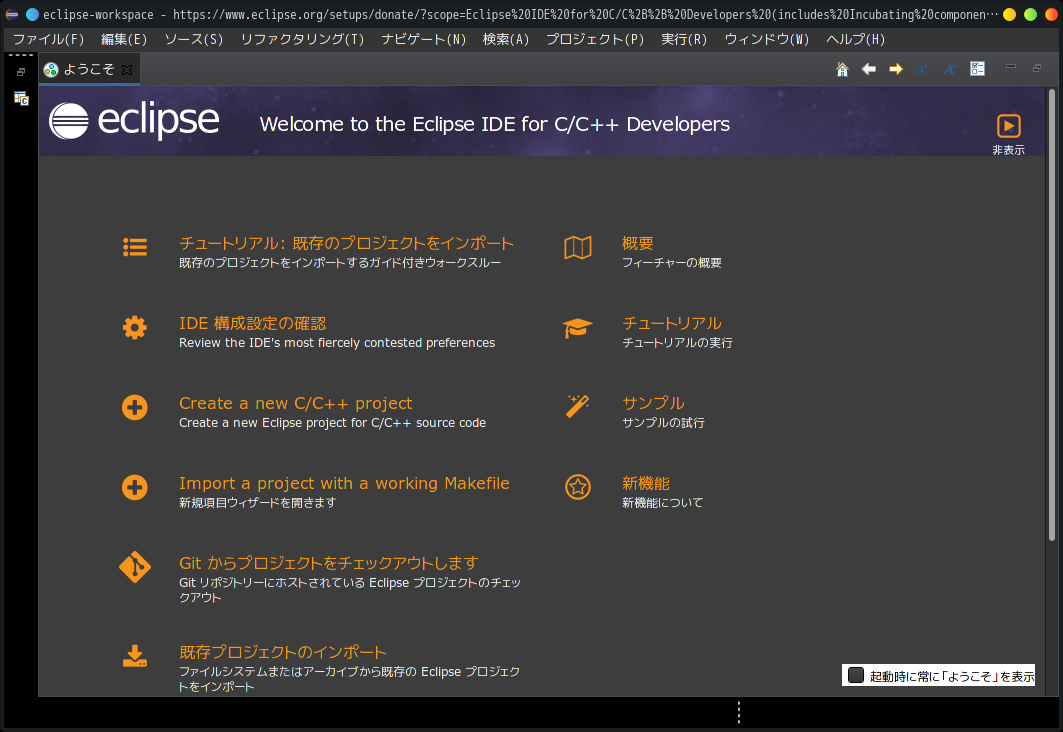
Task: Open 既存プロジェクトのインポート link
Action: tap(283, 652)
